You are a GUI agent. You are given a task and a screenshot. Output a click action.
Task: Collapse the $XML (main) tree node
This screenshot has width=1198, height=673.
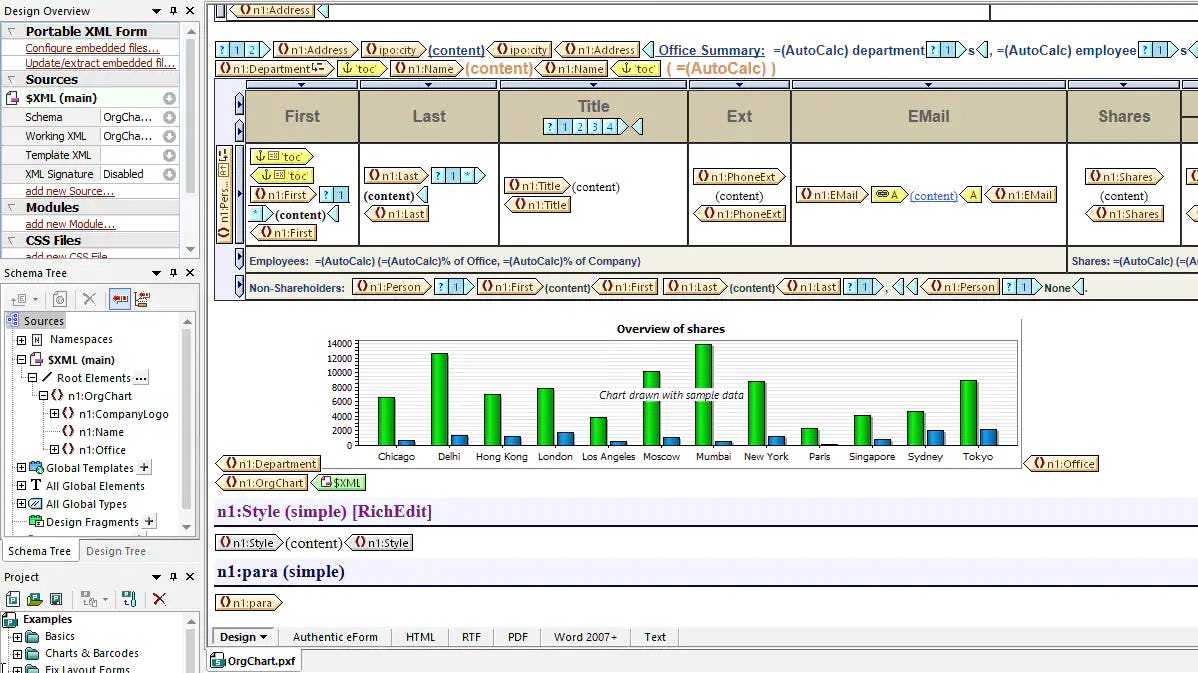point(21,359)
